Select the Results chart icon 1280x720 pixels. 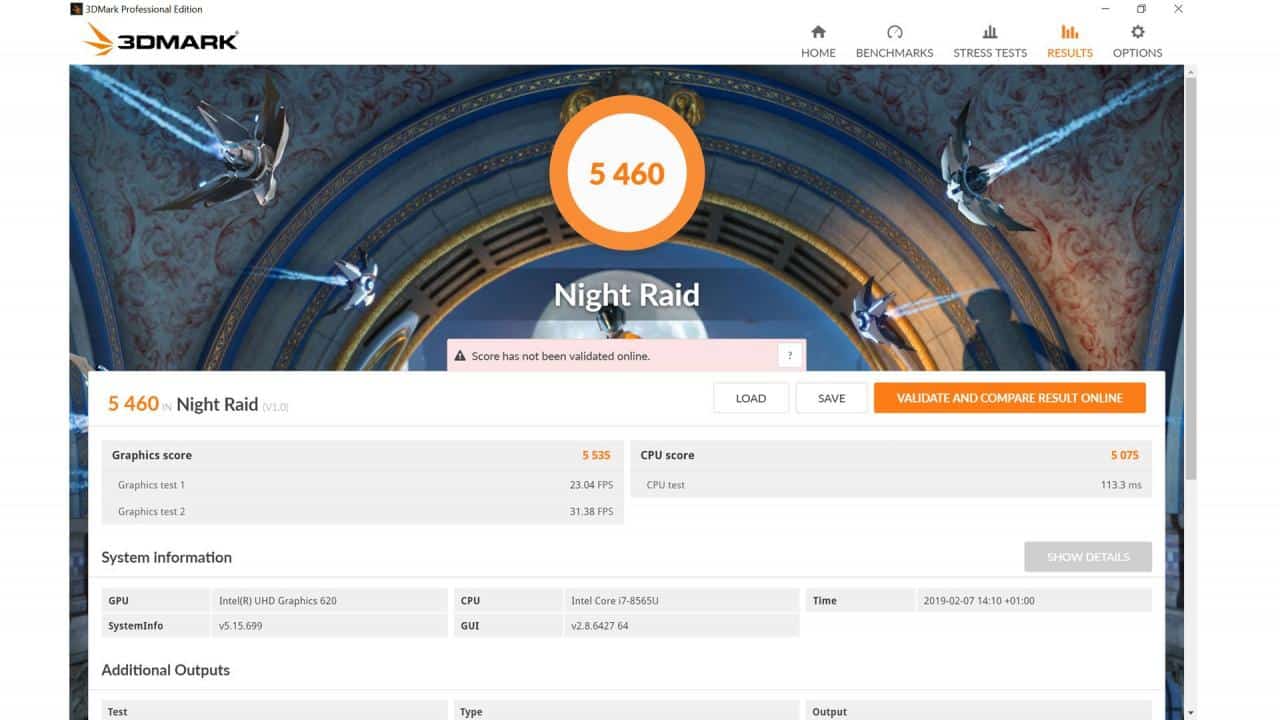pyautogui.click(x=1070, y=32)
